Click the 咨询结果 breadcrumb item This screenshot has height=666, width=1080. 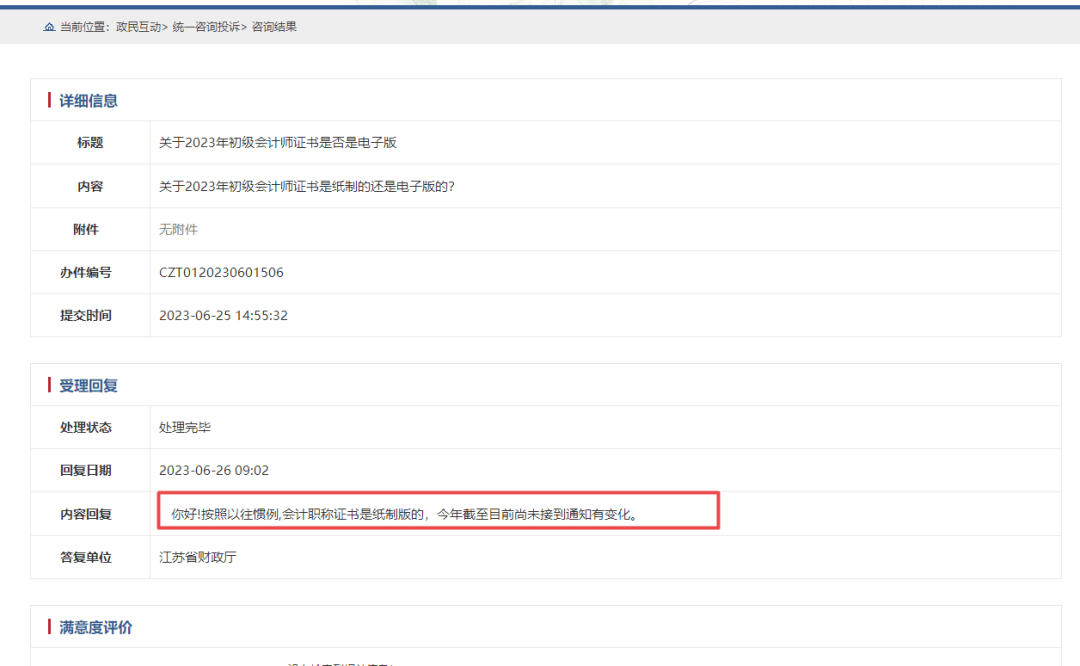click(273, 27)
